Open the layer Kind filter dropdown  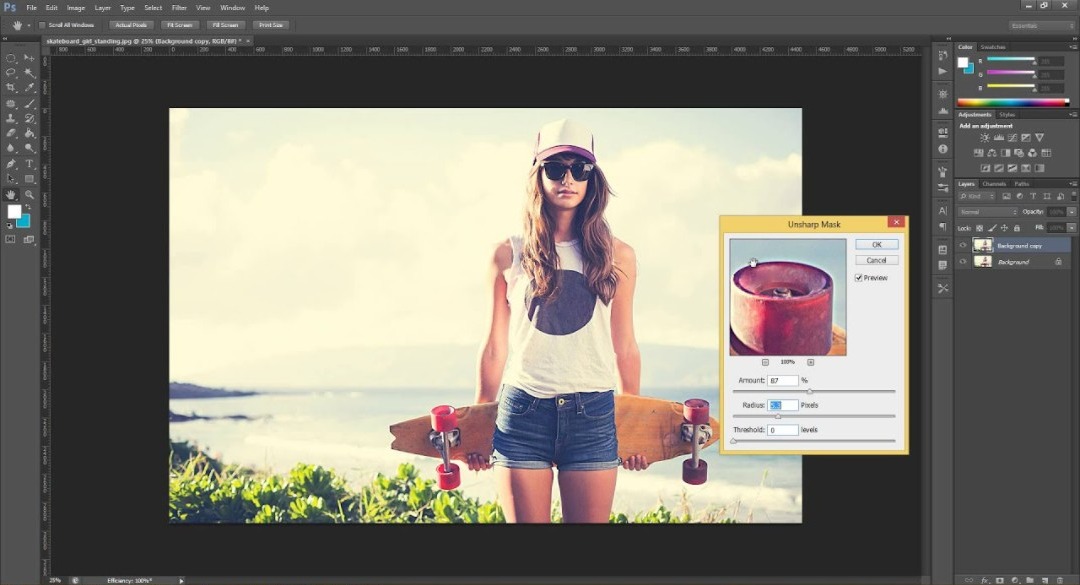pos(978,196)
